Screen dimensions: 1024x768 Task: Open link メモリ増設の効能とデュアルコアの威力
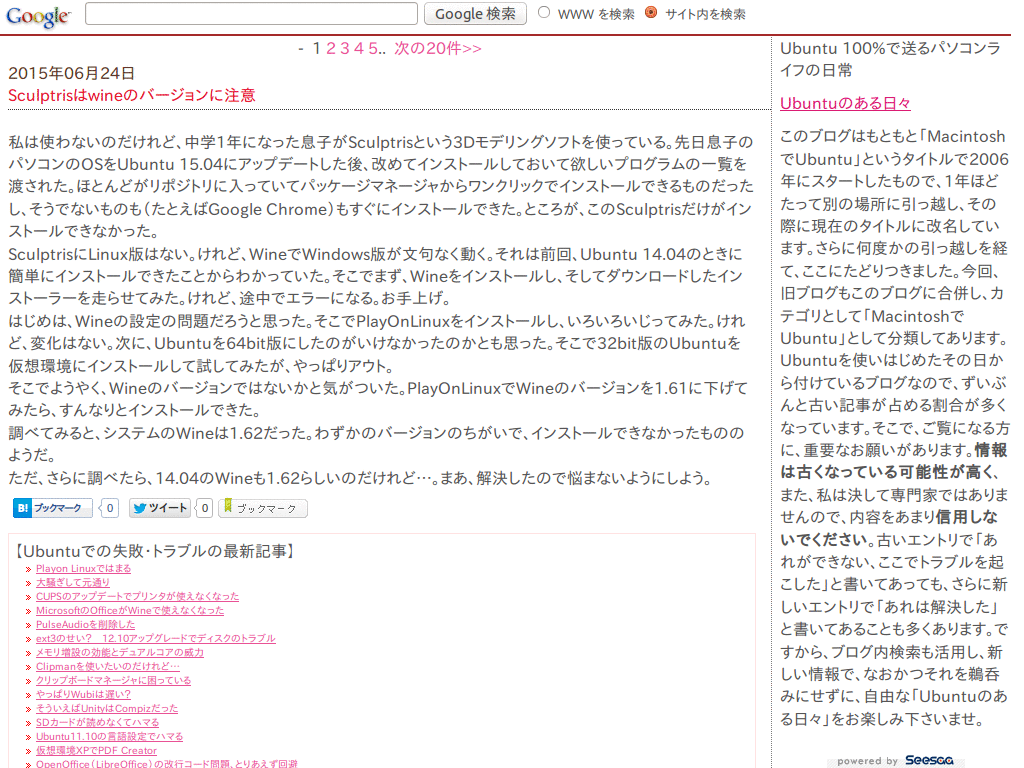tap(120, 652)
